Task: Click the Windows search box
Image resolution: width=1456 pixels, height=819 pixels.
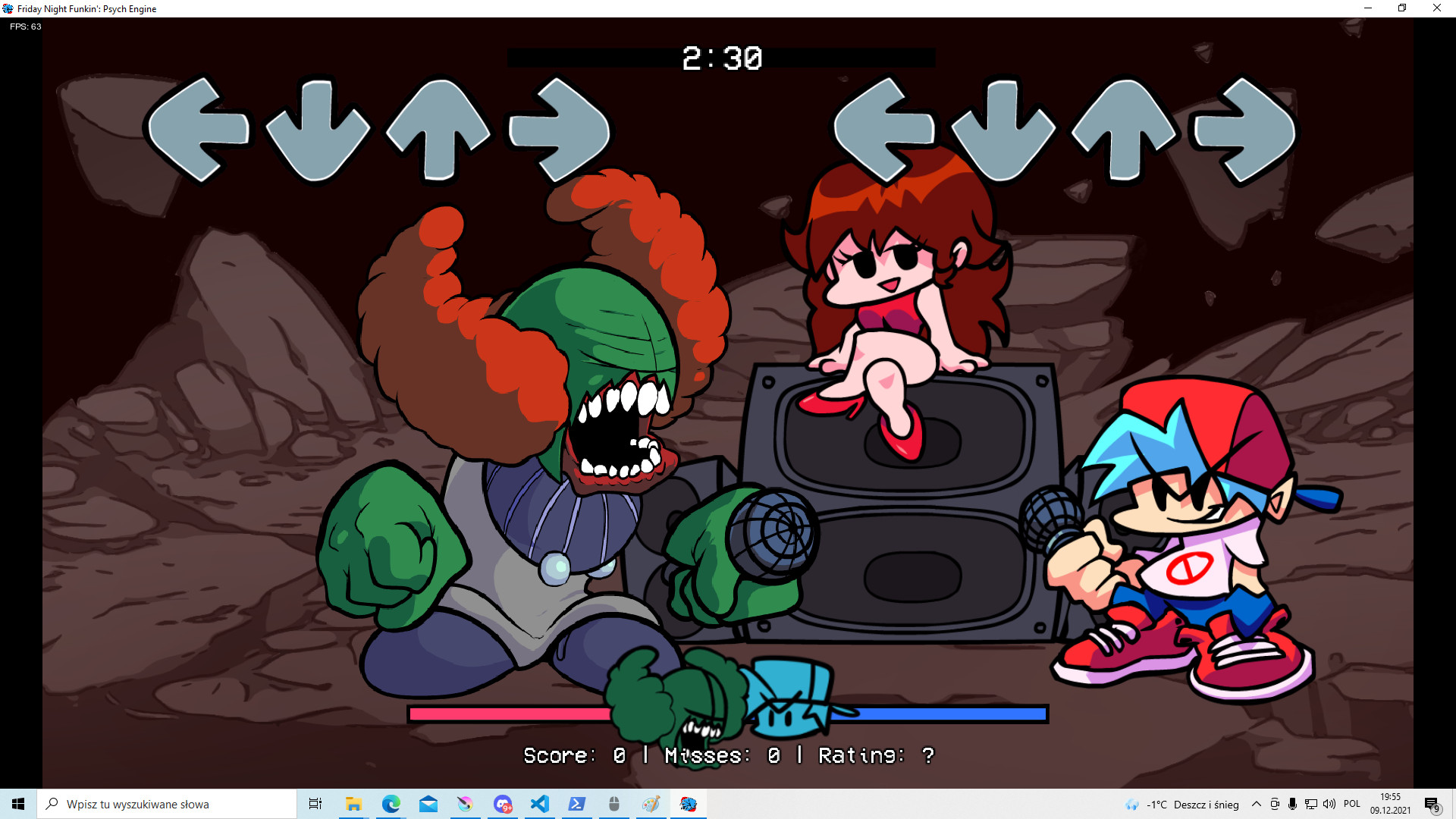Action: [x=167, y=804]
